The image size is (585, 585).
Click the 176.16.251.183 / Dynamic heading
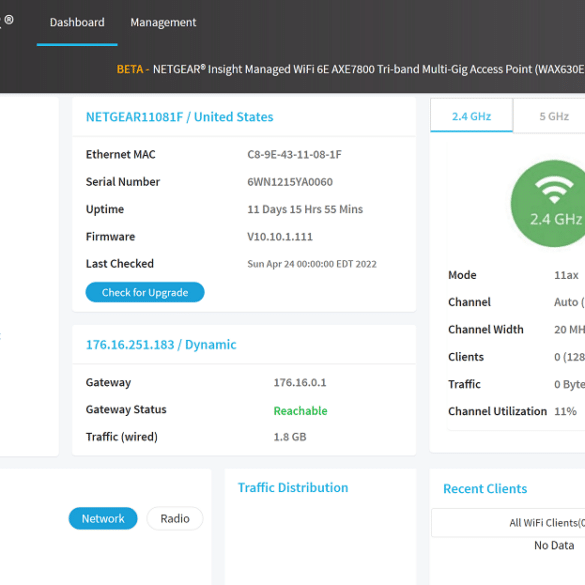tap(161, 344)
